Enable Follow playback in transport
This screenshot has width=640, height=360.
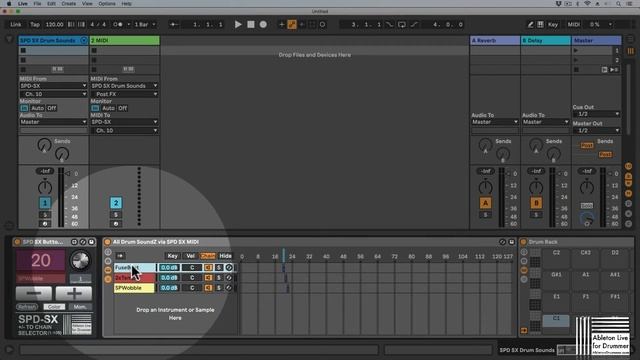coord(174,24)
